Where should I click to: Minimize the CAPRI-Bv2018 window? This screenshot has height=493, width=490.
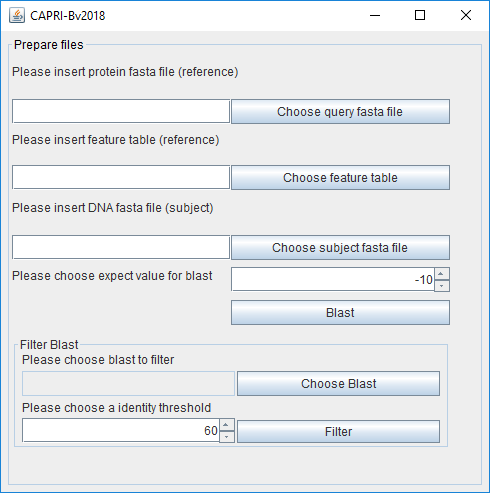click(375, 15)
